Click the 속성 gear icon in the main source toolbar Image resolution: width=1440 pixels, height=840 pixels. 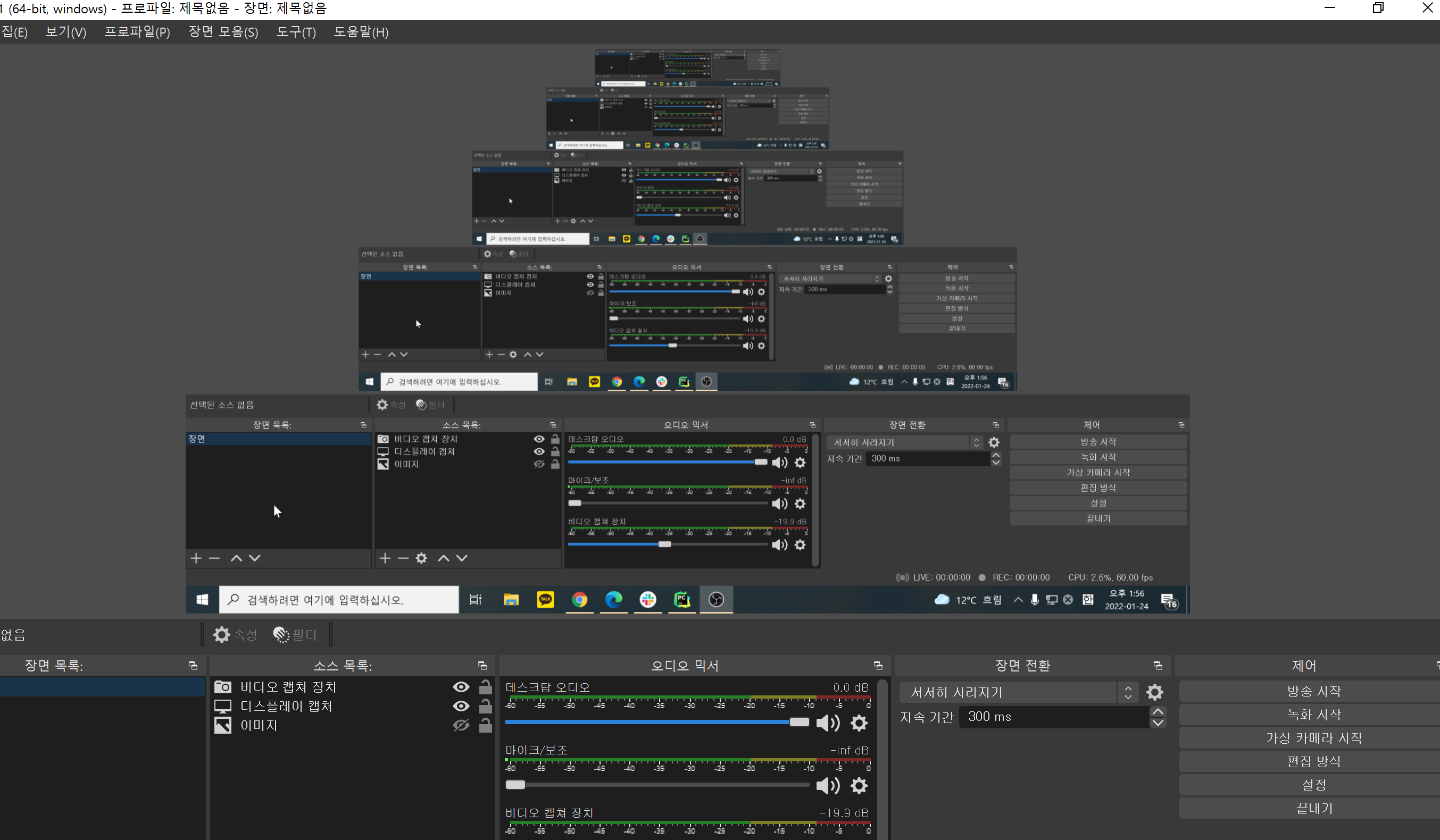(x=222, y=634)
